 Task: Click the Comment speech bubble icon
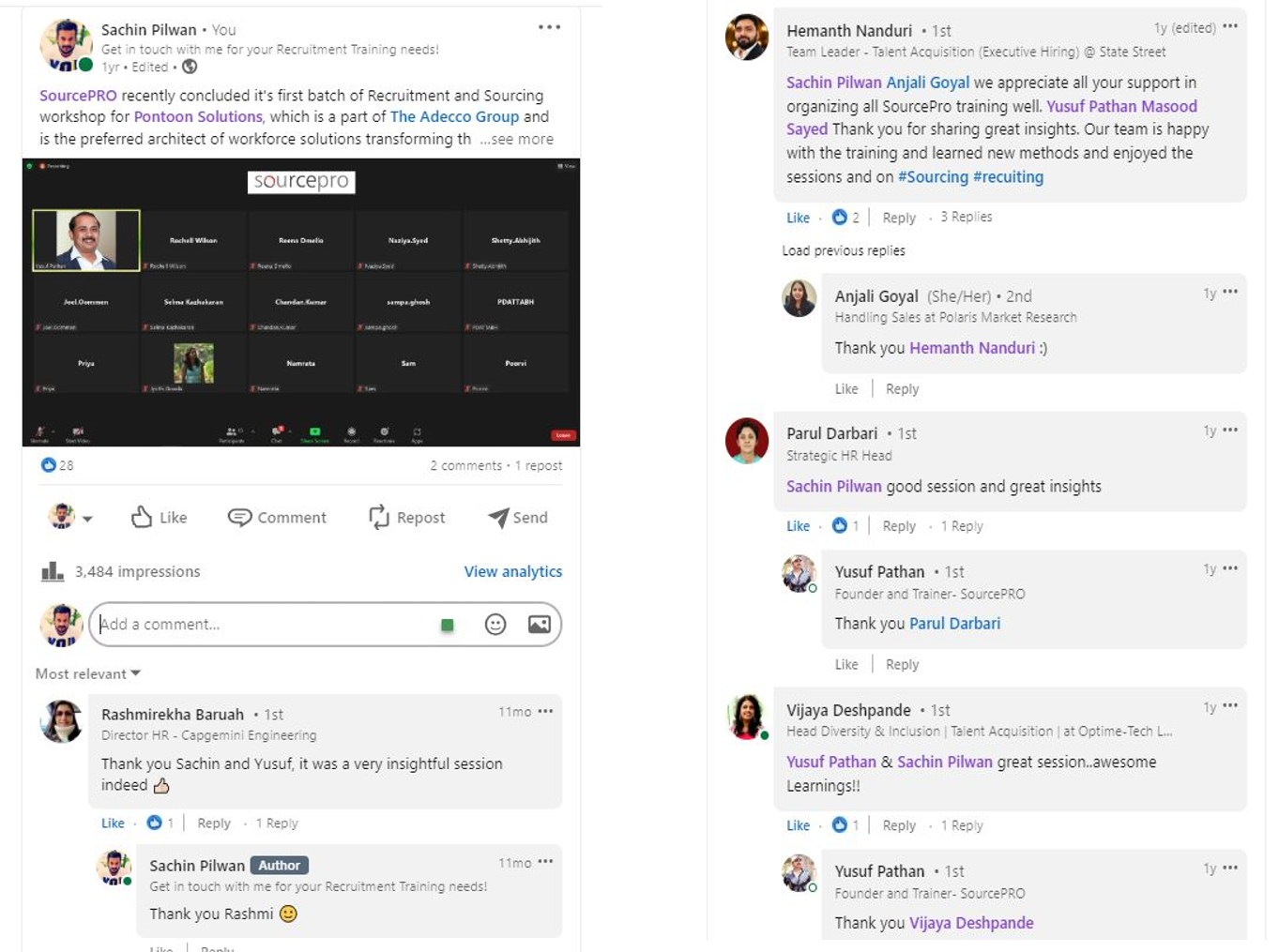(x=240, y=517)
